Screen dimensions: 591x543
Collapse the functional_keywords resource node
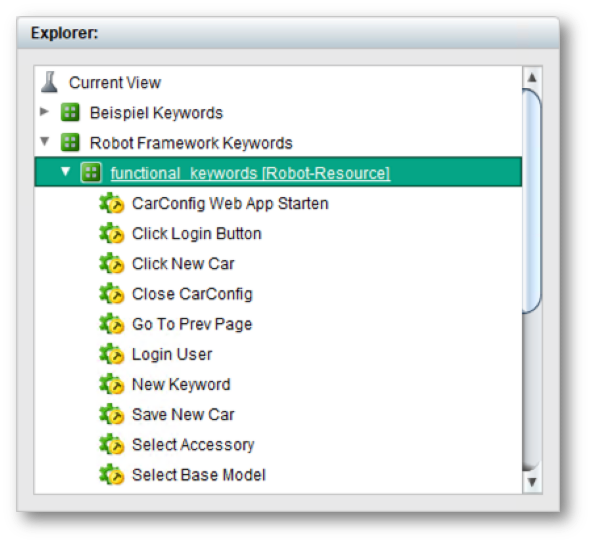pyautogui.click(x=66, y=172)
